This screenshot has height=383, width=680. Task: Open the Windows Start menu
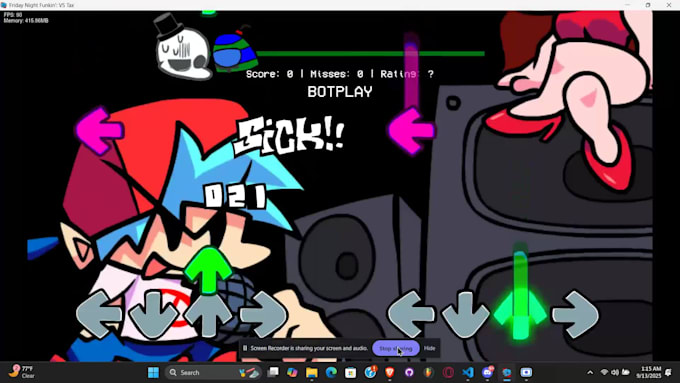153,373
